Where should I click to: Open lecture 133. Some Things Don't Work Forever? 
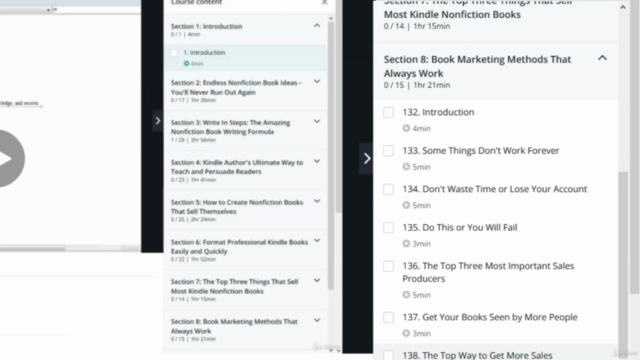pyautogui.click(x=480, y=151)
